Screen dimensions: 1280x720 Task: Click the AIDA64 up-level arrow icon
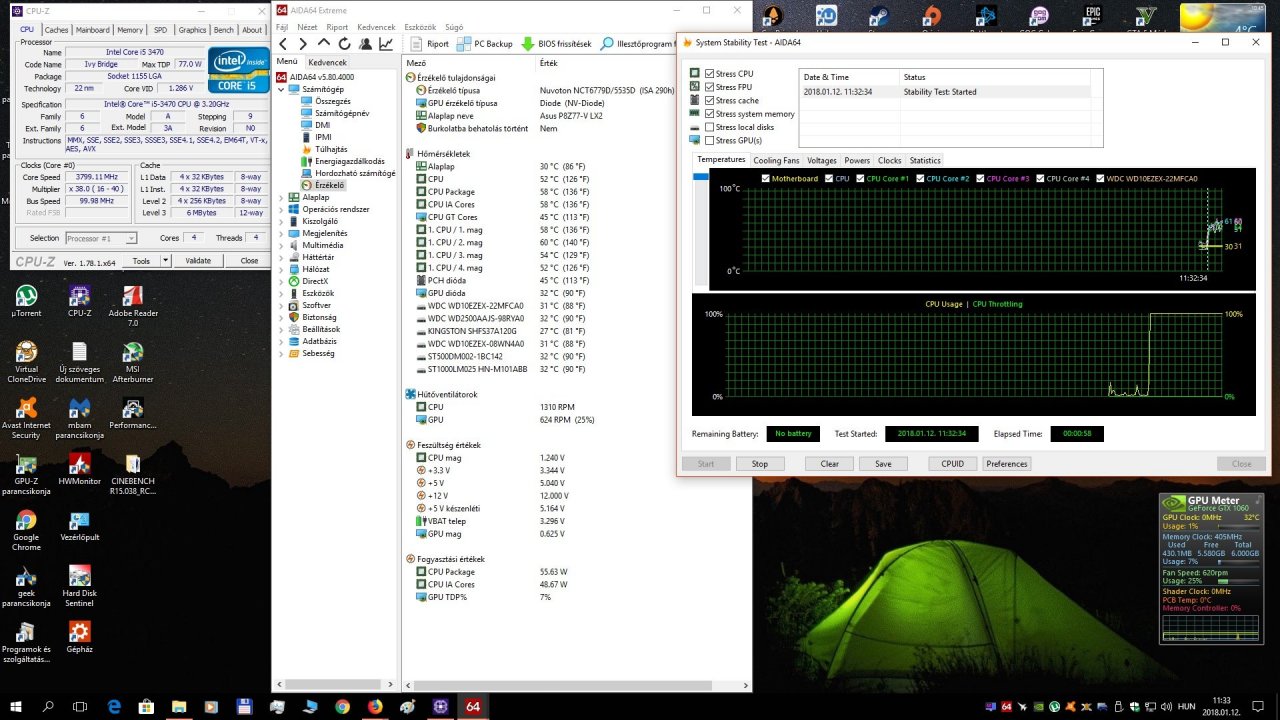coord(323,44)
